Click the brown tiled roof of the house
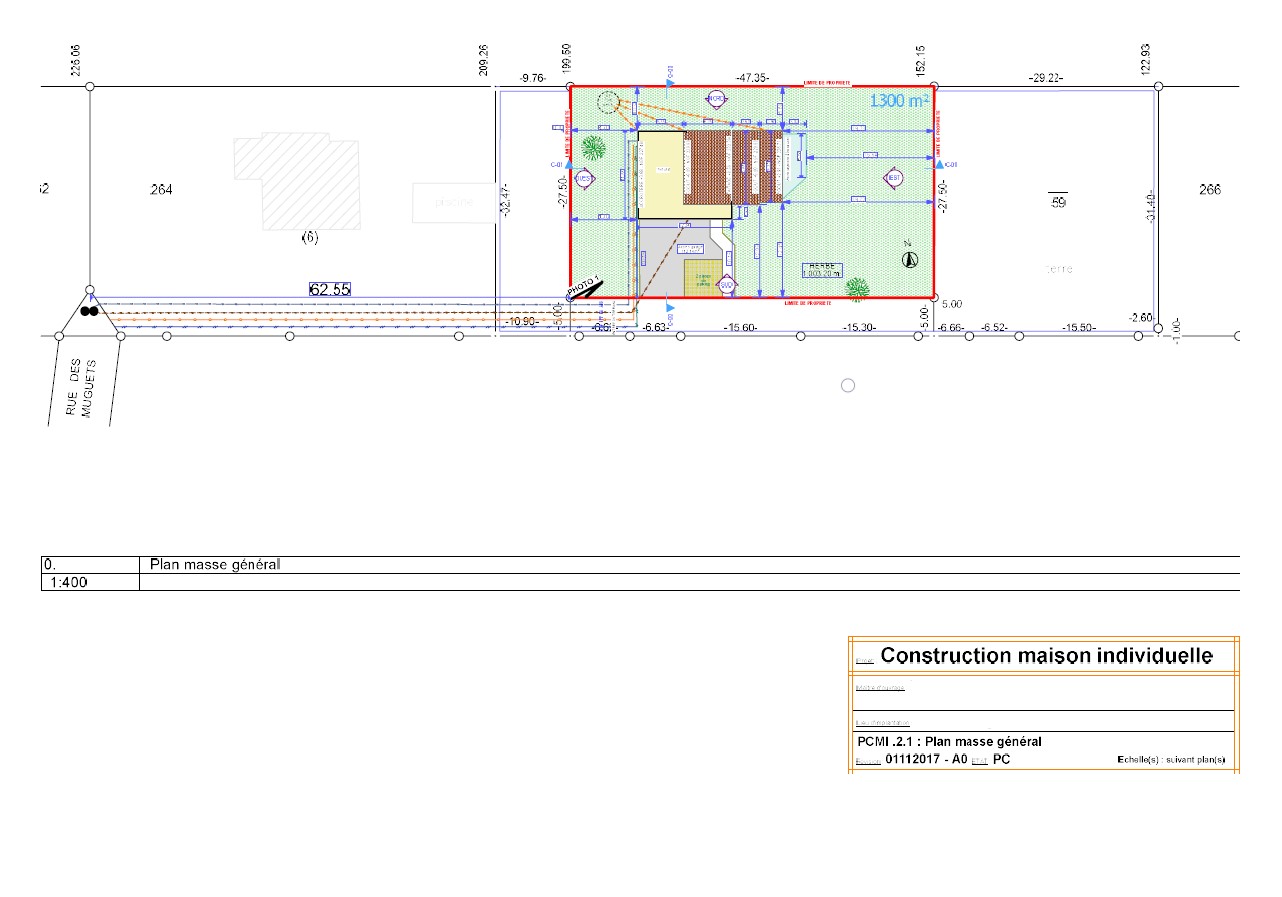Viewport: 1282px width, 897px height. click(731, 167)
